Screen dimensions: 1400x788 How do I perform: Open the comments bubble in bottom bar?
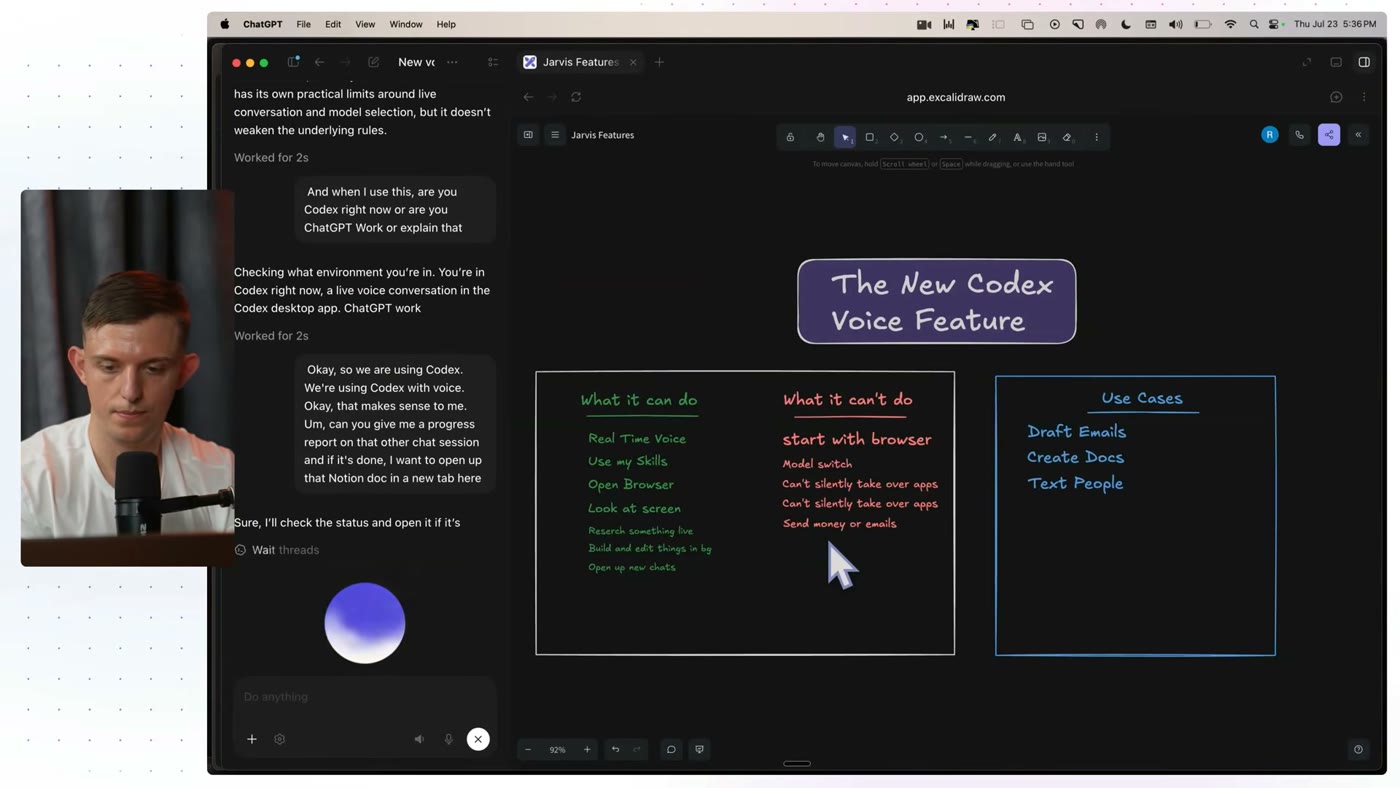tap(671, 749)
